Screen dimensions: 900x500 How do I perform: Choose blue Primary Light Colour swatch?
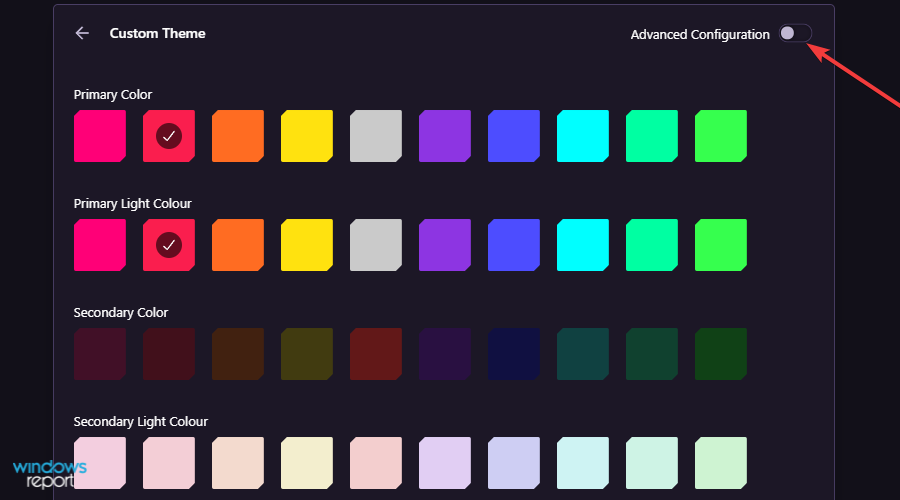514,245
